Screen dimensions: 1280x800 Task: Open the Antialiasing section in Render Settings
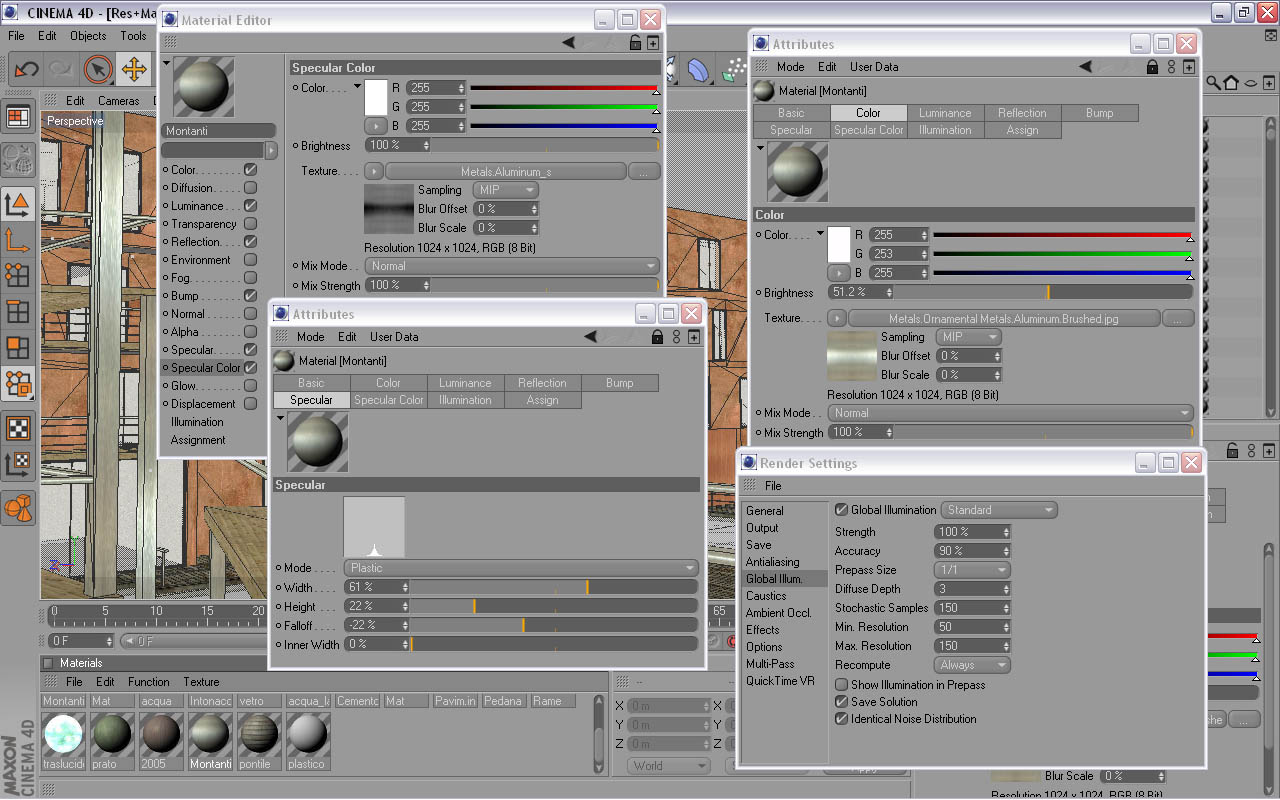click(773, 562)
